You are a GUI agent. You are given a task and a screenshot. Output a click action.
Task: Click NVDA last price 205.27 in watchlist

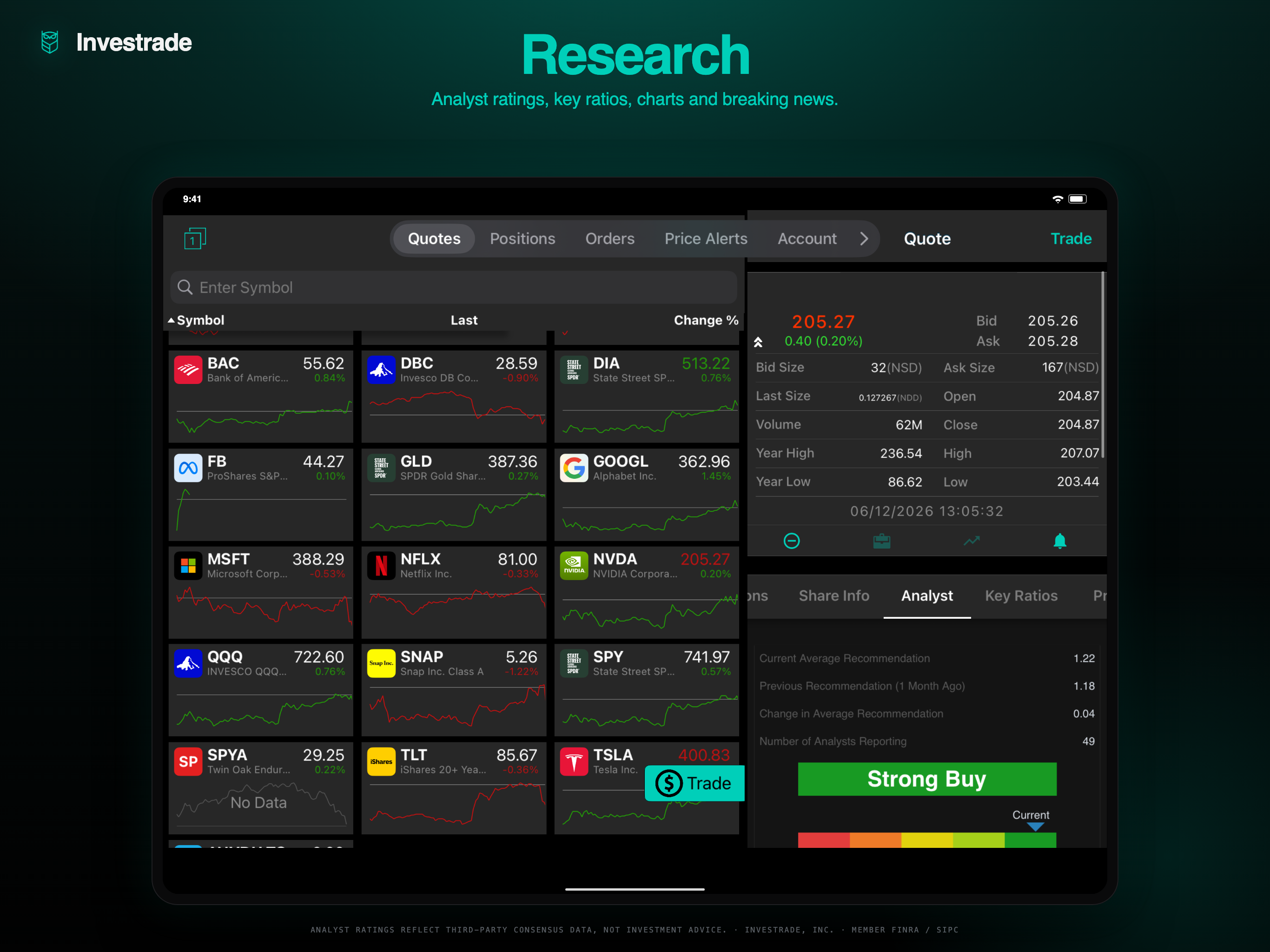[704, 559]
